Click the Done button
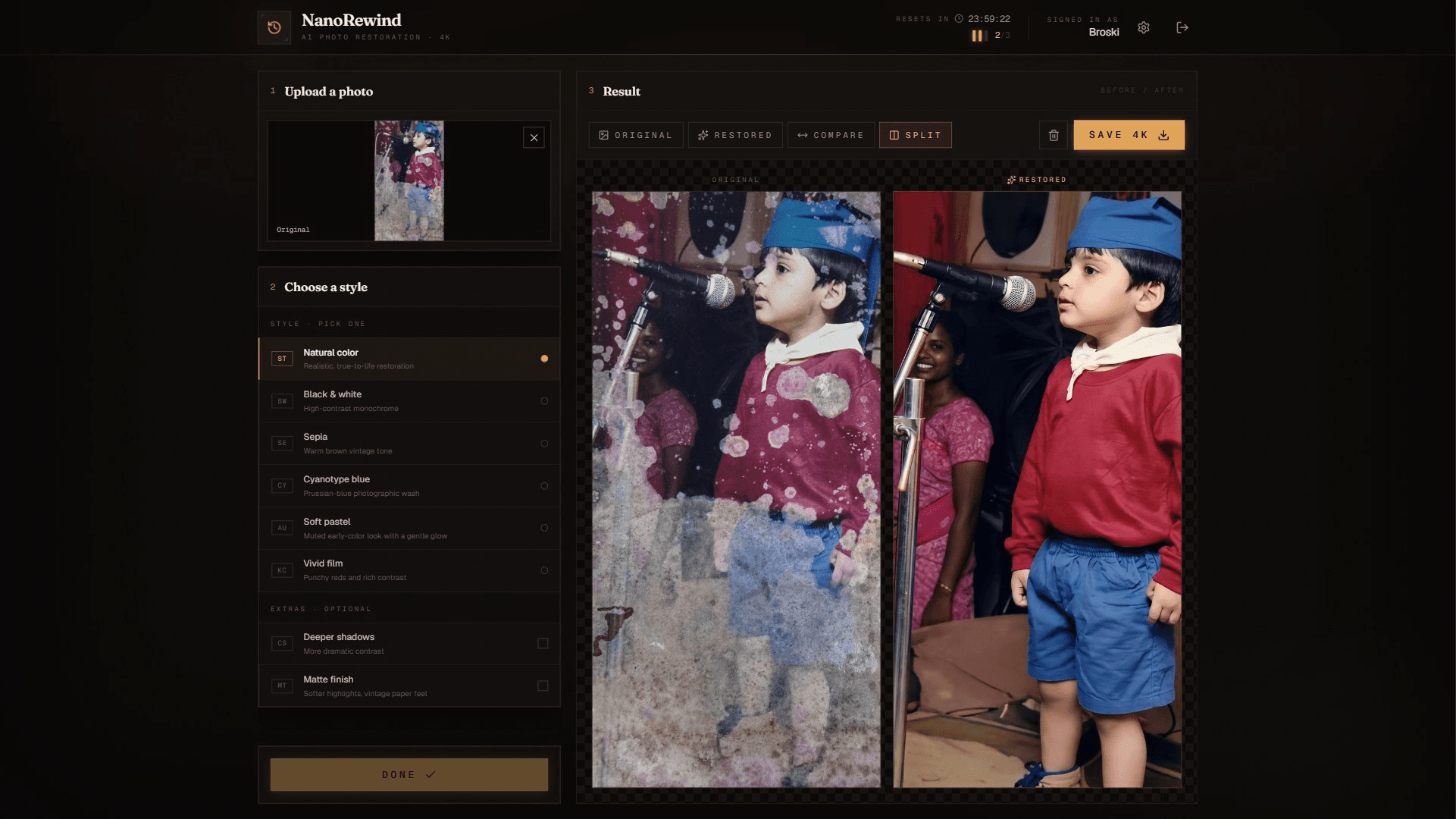 [409, 775]
